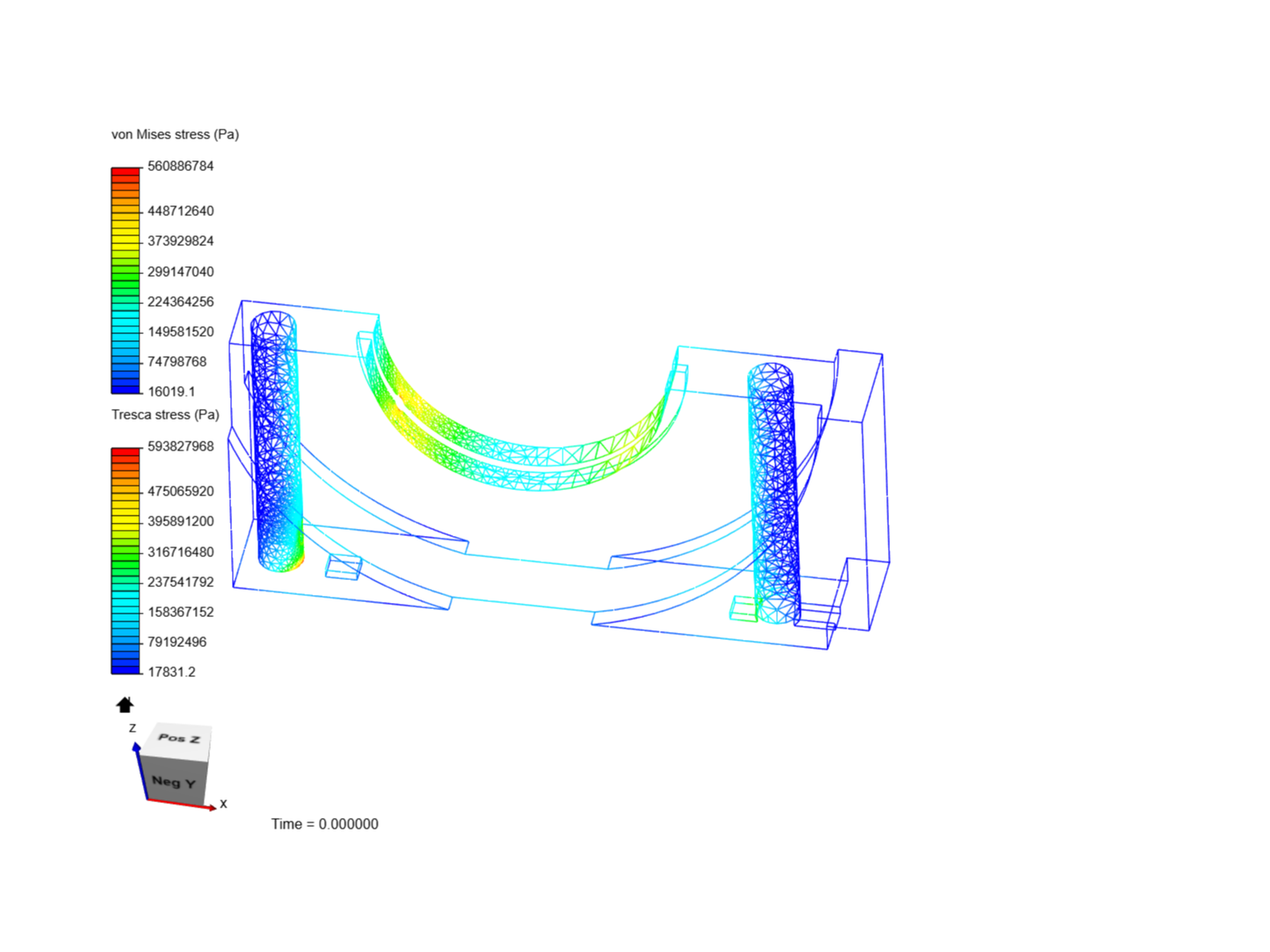Click the Tresca stress (Pa) title

click(x=165, y=414)
